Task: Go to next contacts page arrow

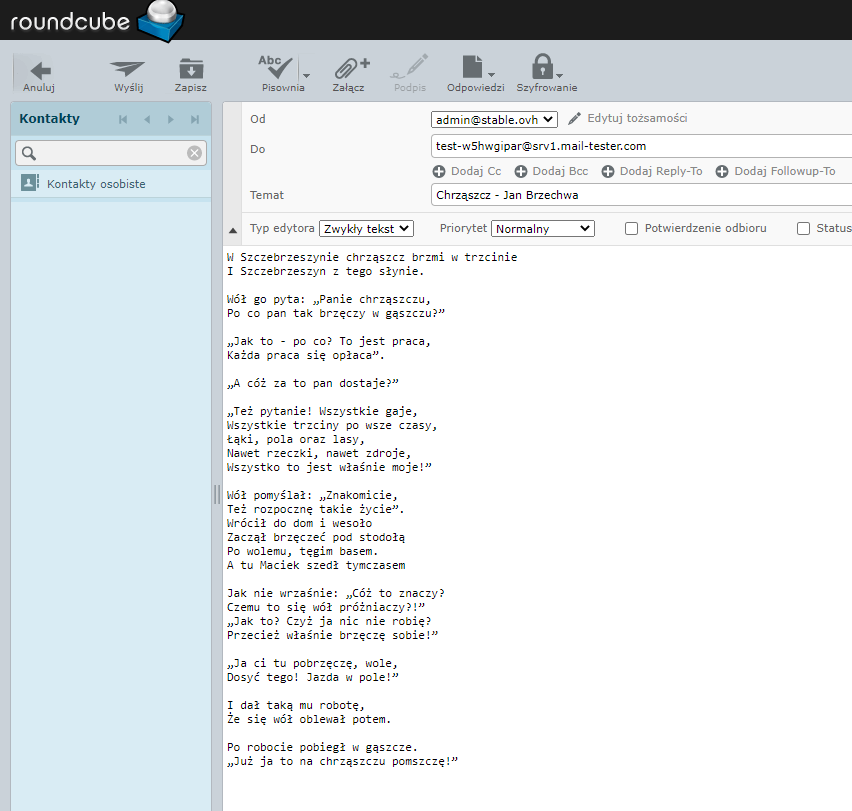Action: [x=171, y=120]
